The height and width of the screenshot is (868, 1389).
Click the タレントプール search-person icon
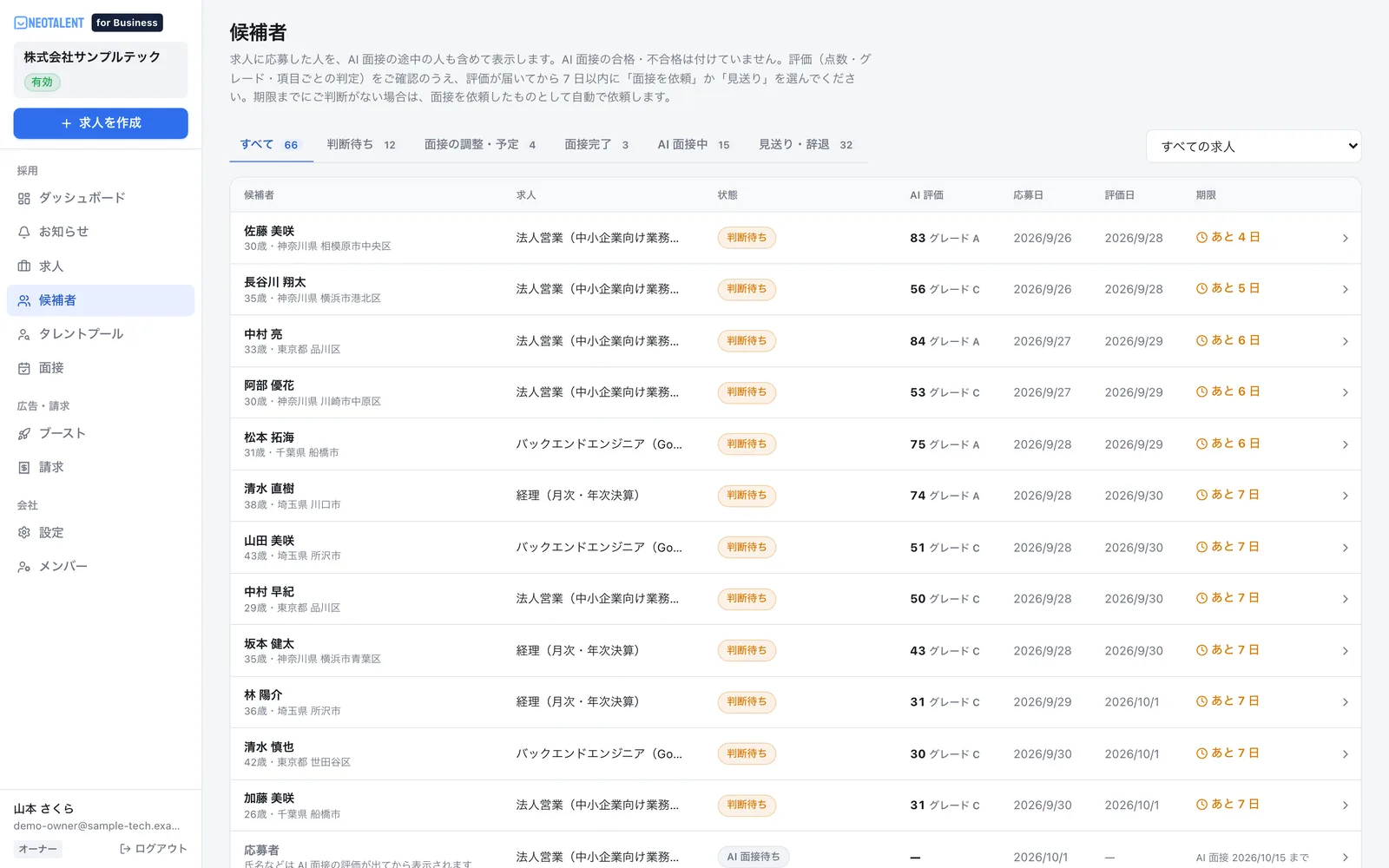24,334
